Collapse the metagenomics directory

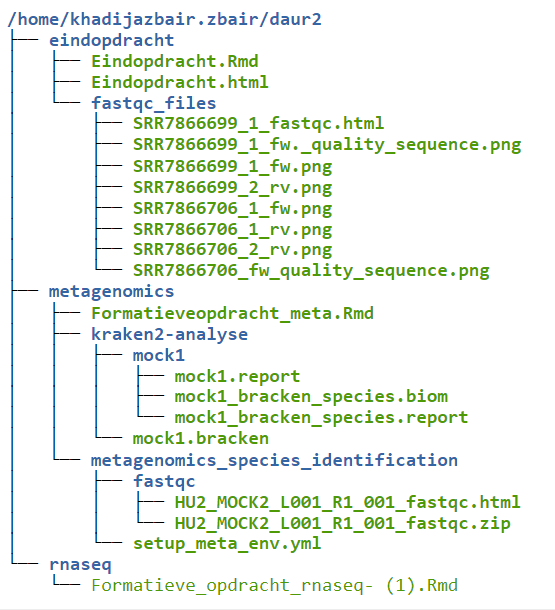[111, 291]
